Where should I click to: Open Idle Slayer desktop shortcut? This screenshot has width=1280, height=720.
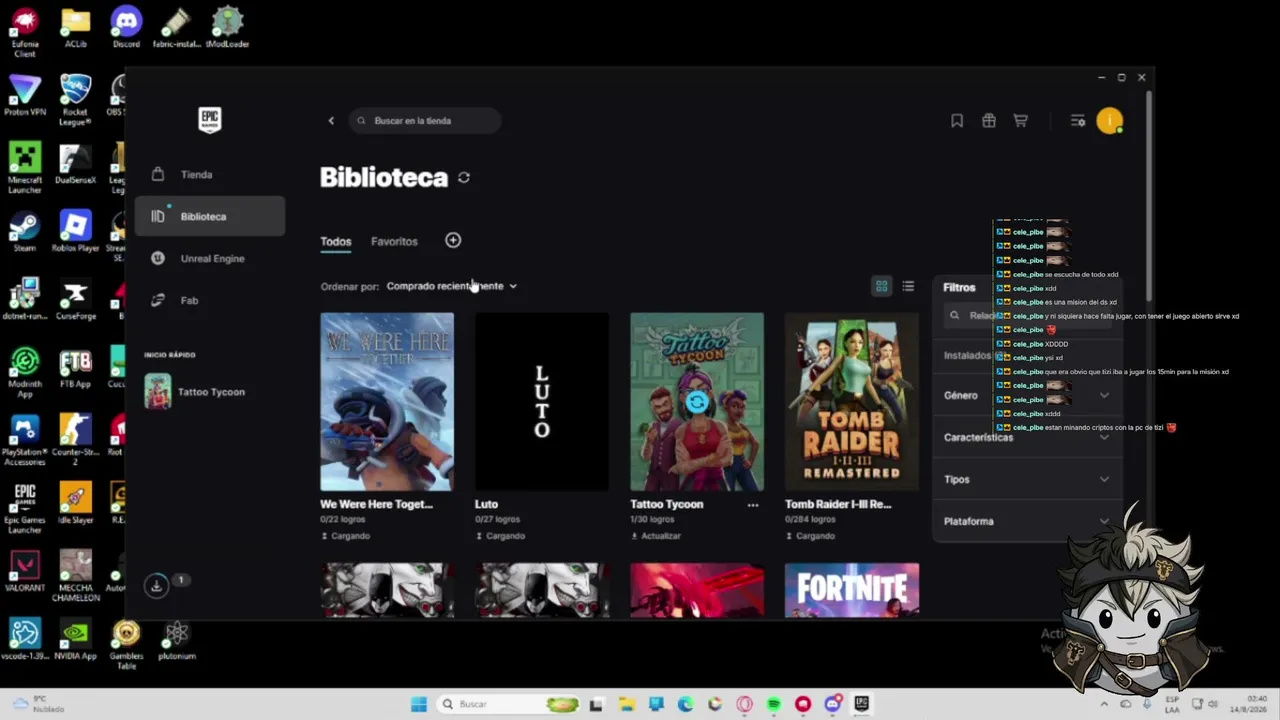click(75, 503)
